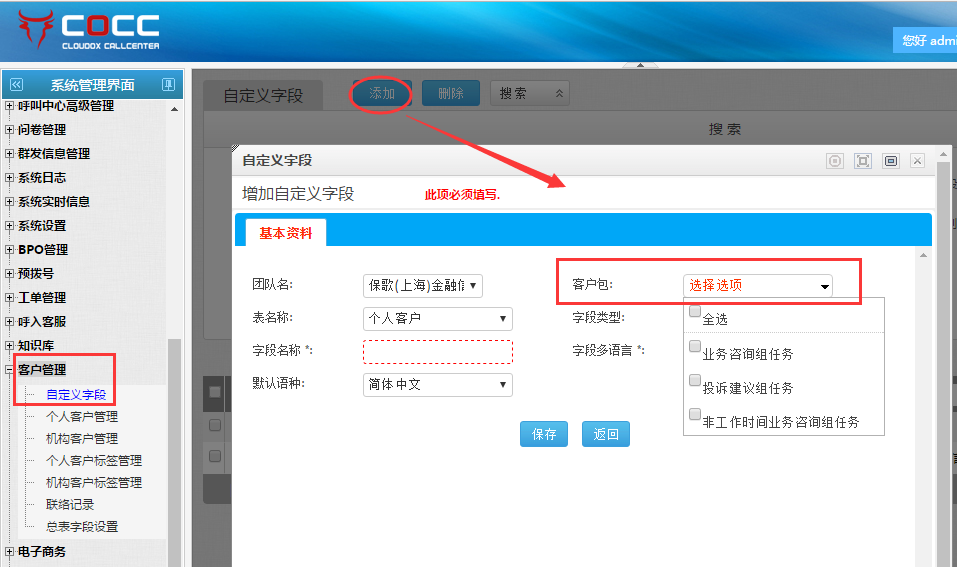Collapse the sidebar with double-arrow icon
This screenshot has height=567, width=957.
click(x=16, y=85)
